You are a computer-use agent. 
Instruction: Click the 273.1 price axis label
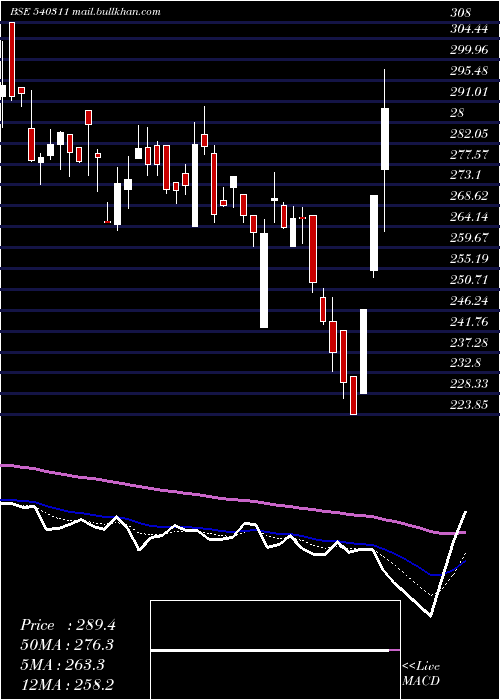465,175
